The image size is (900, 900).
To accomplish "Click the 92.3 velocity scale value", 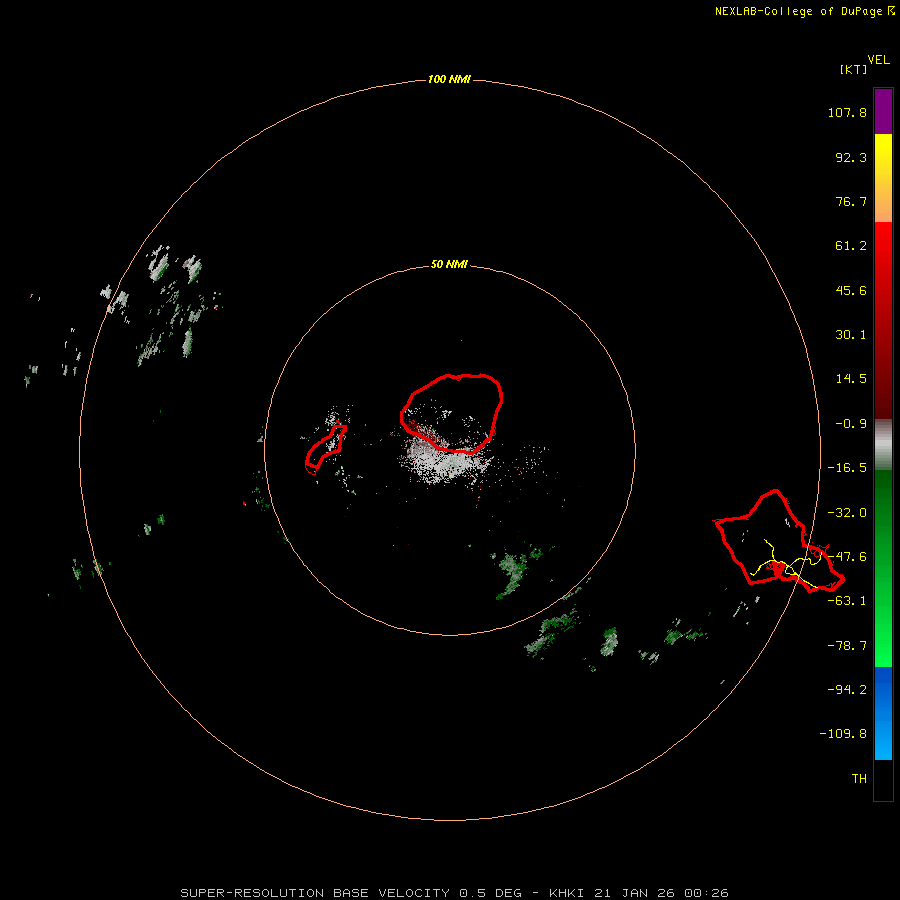I will coord(851,157).
